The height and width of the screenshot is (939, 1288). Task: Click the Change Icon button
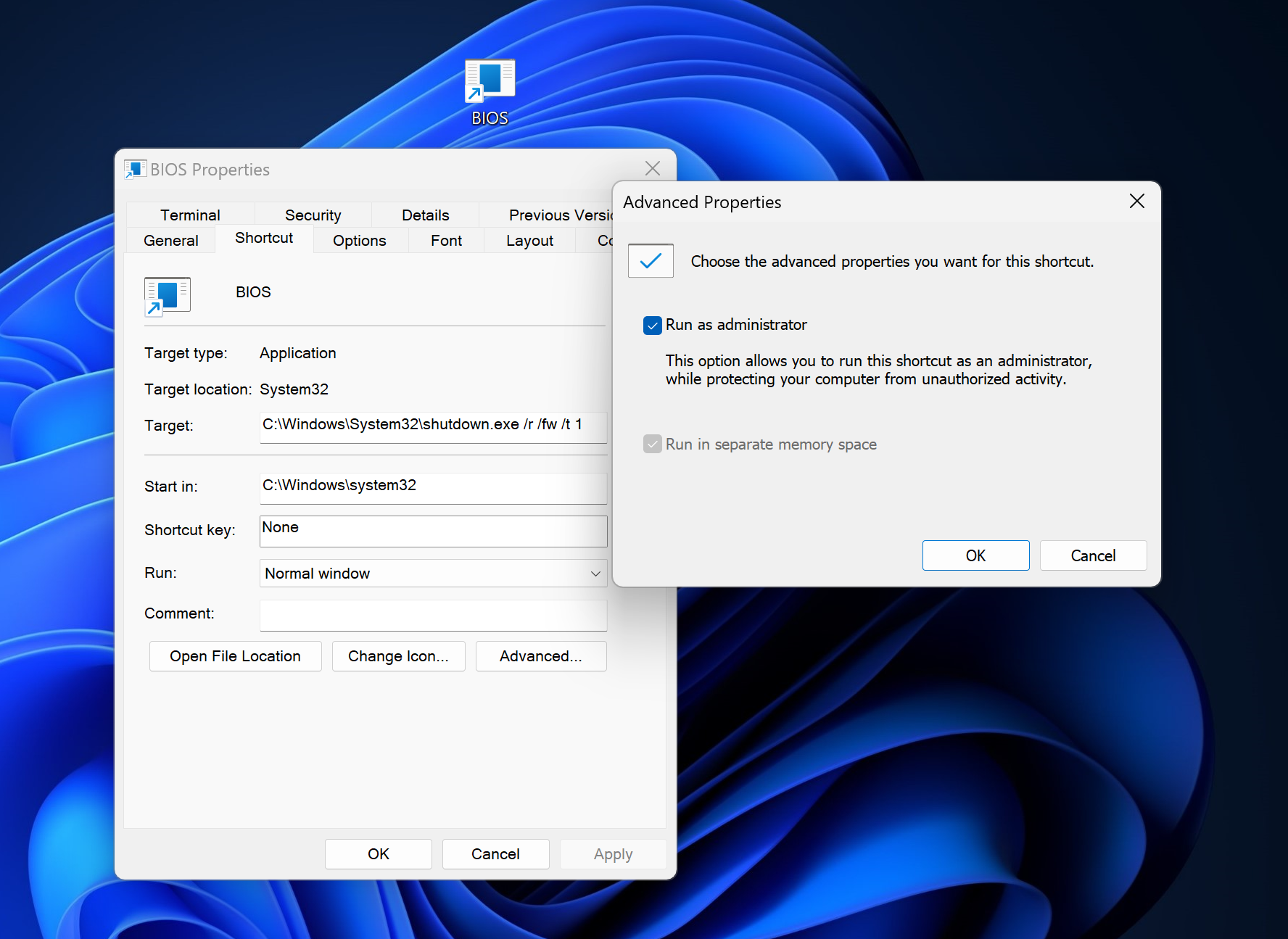tap(398, 656)
